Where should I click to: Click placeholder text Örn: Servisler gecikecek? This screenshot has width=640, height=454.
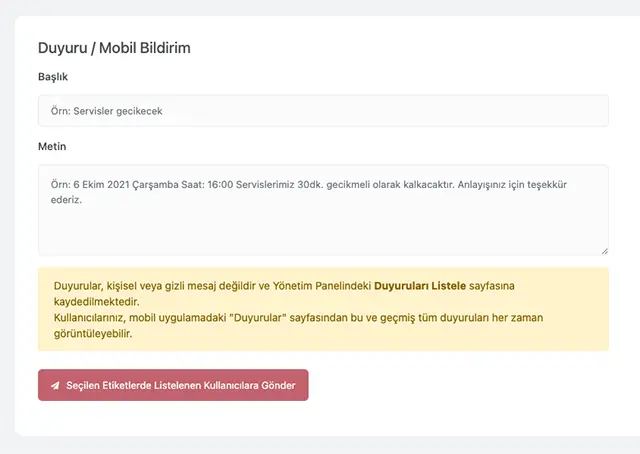tap(106, 111)
